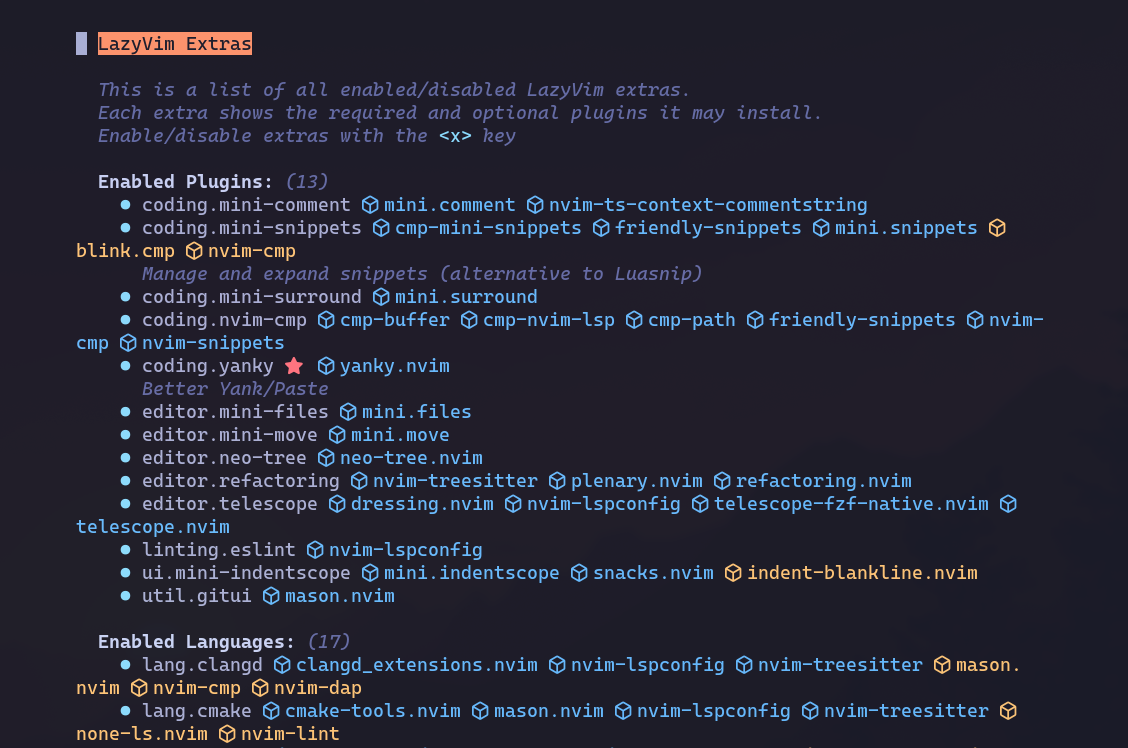Click the package icon before yanky.nvim
The width and height of the screenshot is (1128, 748).
[326, 366]
